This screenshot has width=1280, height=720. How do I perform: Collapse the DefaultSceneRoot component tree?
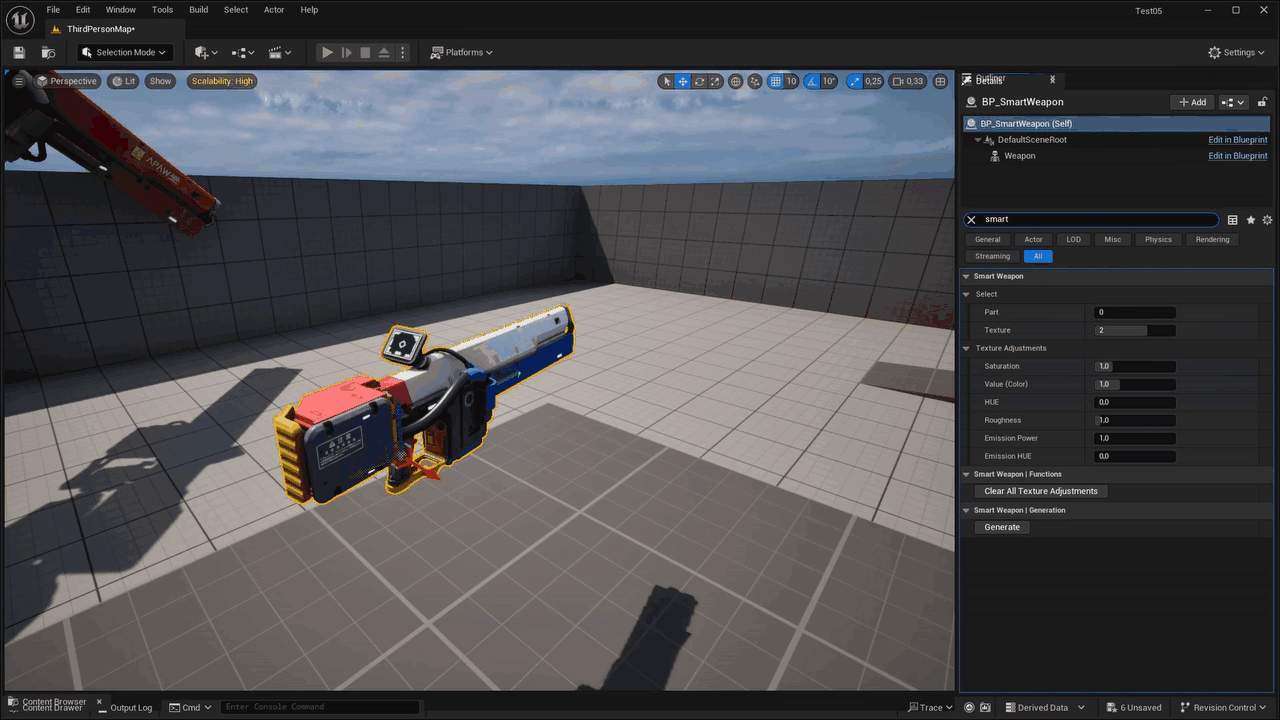click(978, 140)
